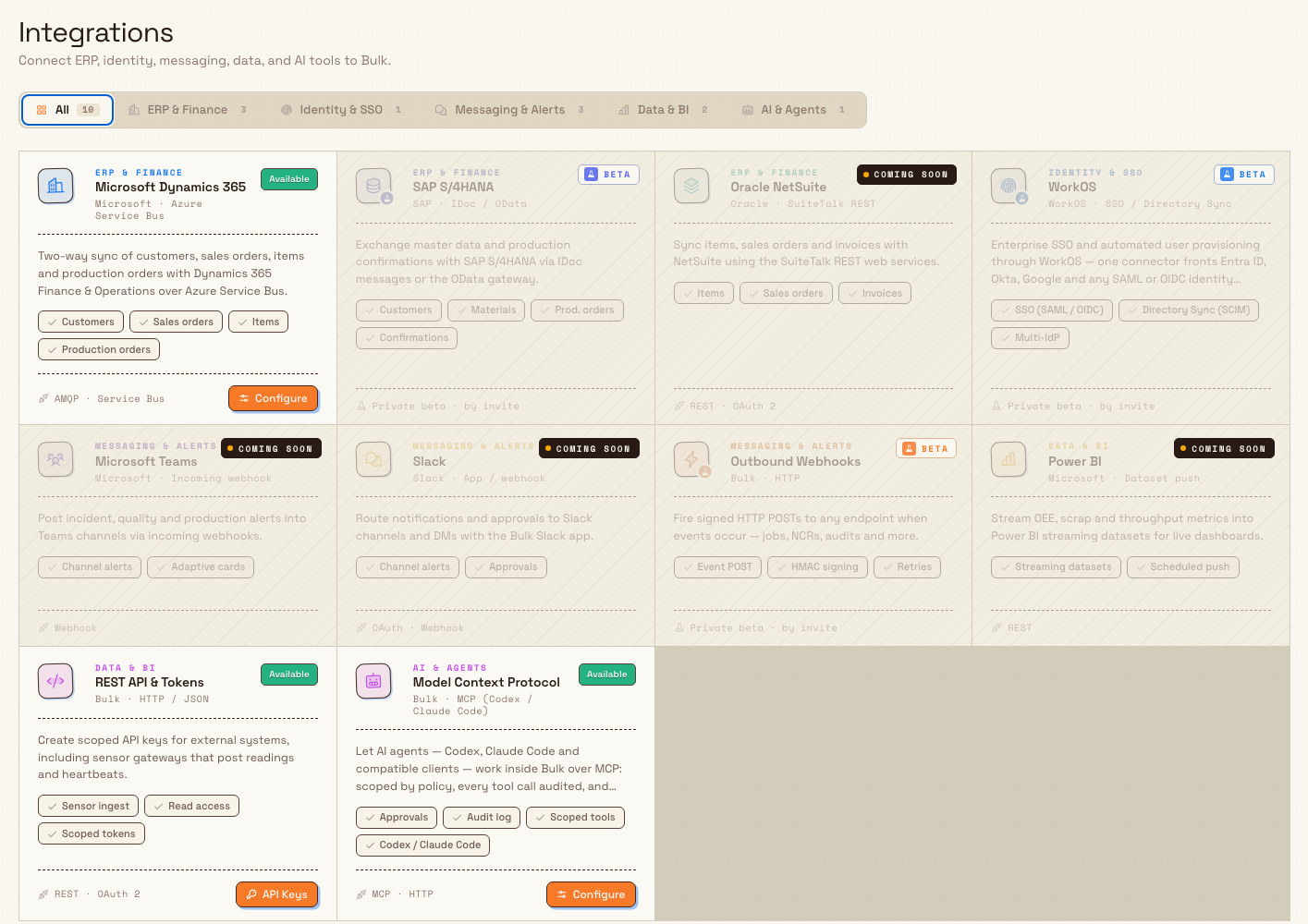Click the plug icon beside REST OAuth 2 in REST API card
Viewport: 1308px width, 924px height.
coord(43,894)
